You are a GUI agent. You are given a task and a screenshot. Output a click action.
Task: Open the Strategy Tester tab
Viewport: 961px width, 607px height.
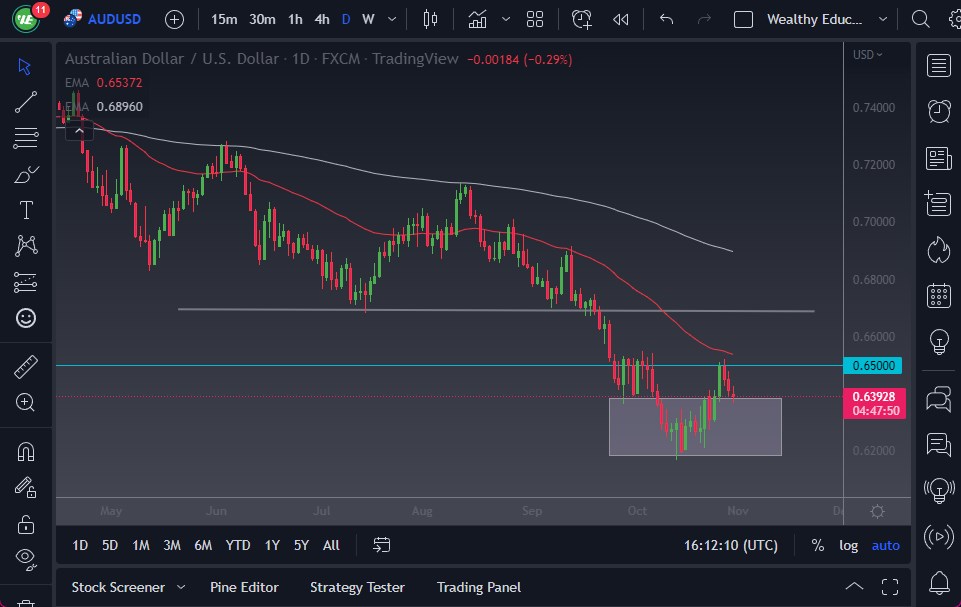(357, 587)
